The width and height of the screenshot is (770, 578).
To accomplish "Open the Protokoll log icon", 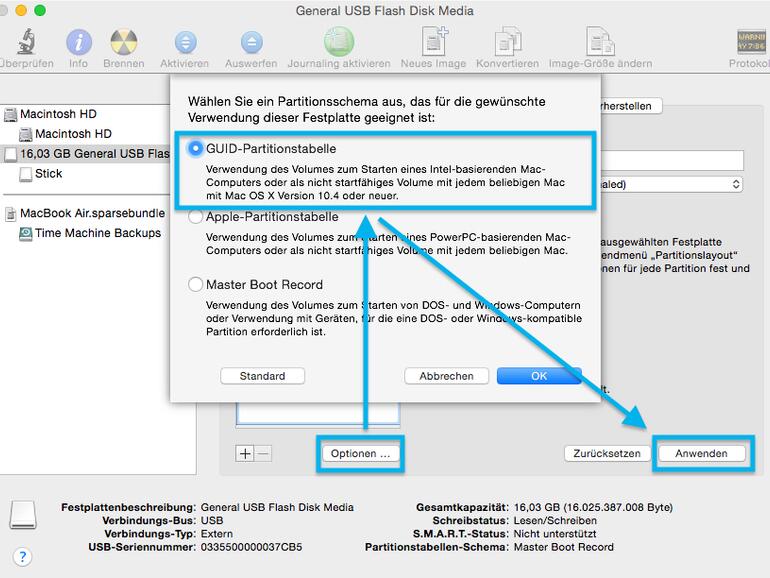I will [x=751, y=42].
